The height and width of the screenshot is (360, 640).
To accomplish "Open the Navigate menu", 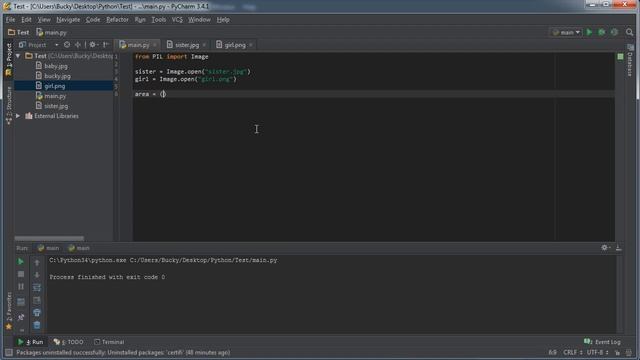I will [x=68, y=20].
